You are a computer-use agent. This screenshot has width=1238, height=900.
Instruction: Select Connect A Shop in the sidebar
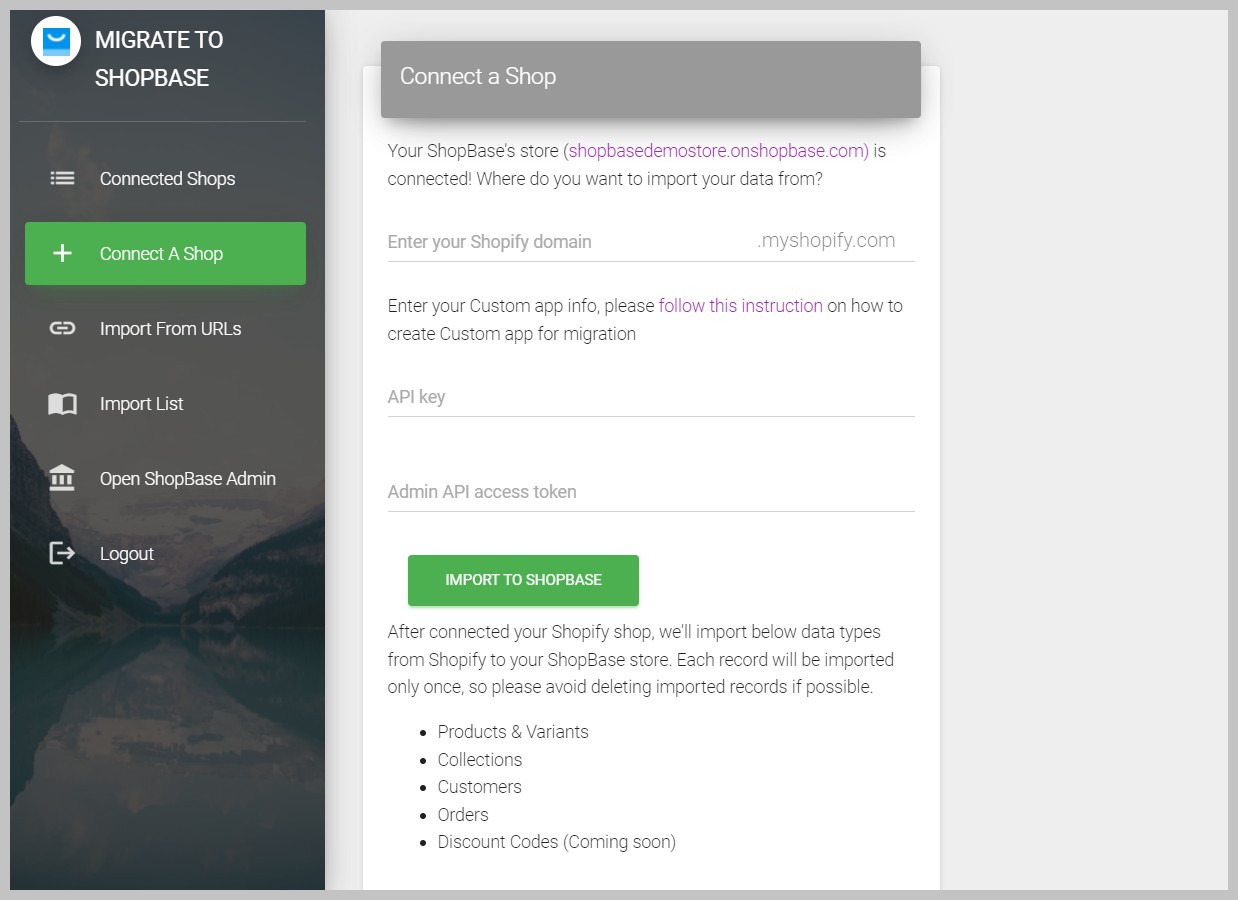[161, 254]
